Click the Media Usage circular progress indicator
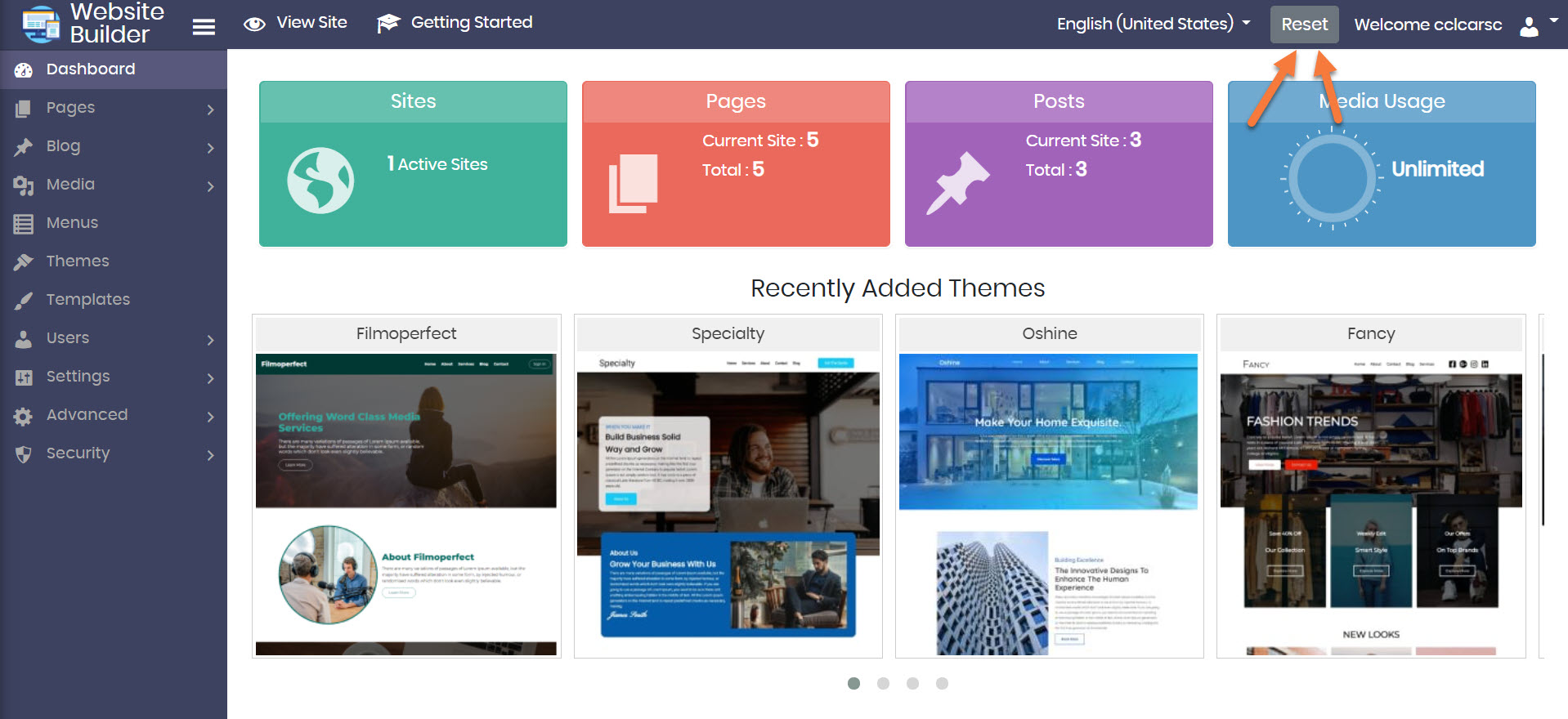Viewport: 1568px width, 719px height. [x=1332, y=178]
